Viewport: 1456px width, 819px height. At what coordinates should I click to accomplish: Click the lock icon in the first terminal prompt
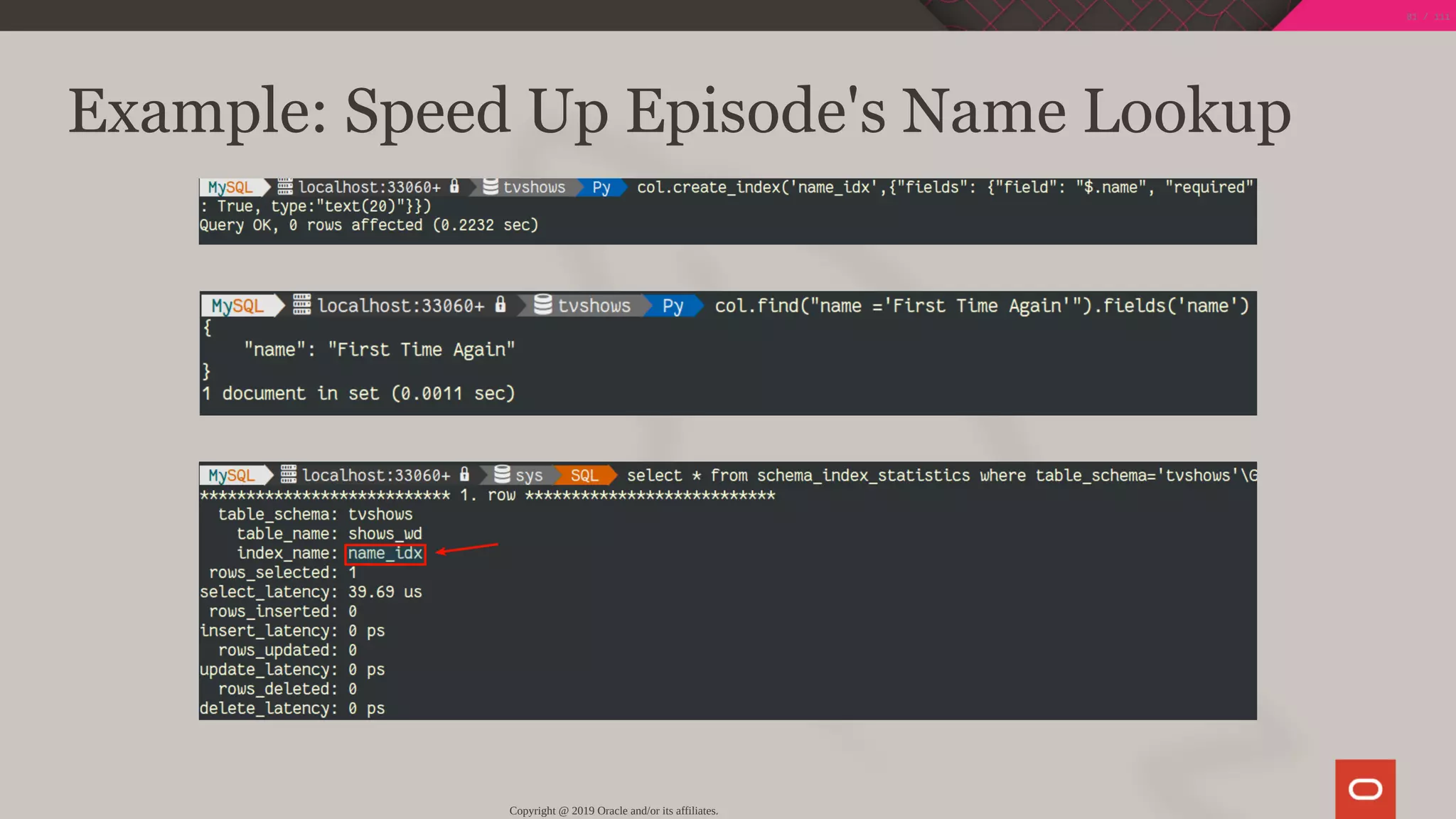tap(455, 186)
